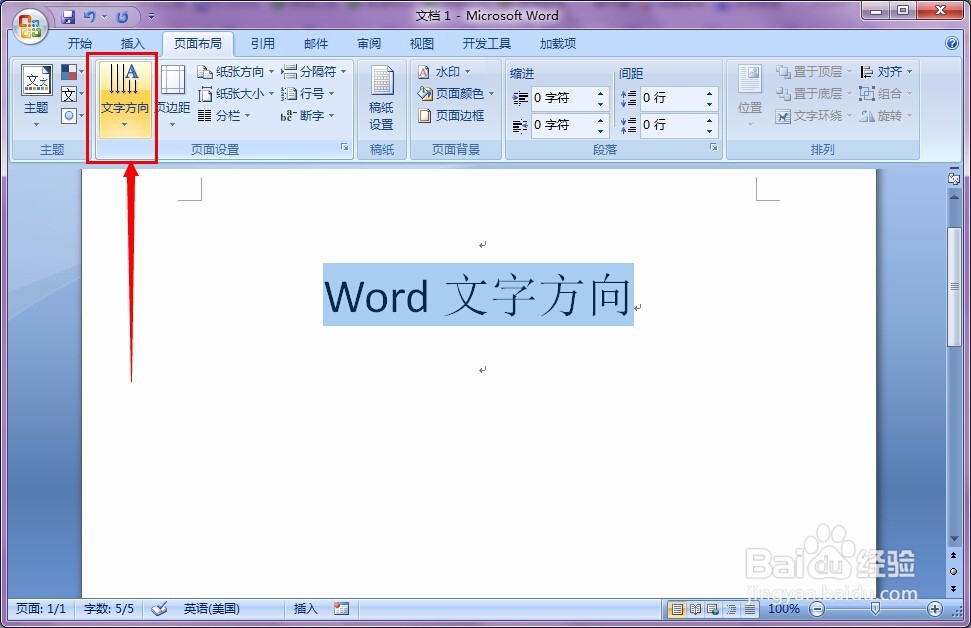This screenshot has width=971, height=628.
Task: Undo the last action
Action: (90, 17)
